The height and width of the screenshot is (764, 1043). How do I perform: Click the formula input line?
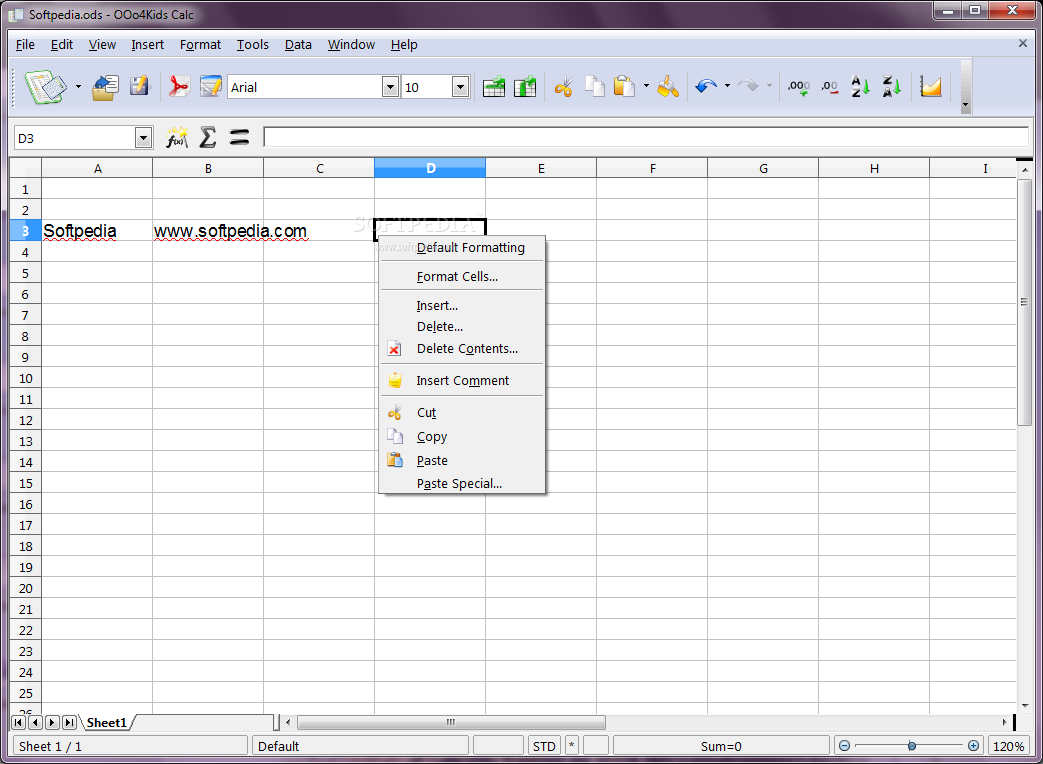[646, 138]
